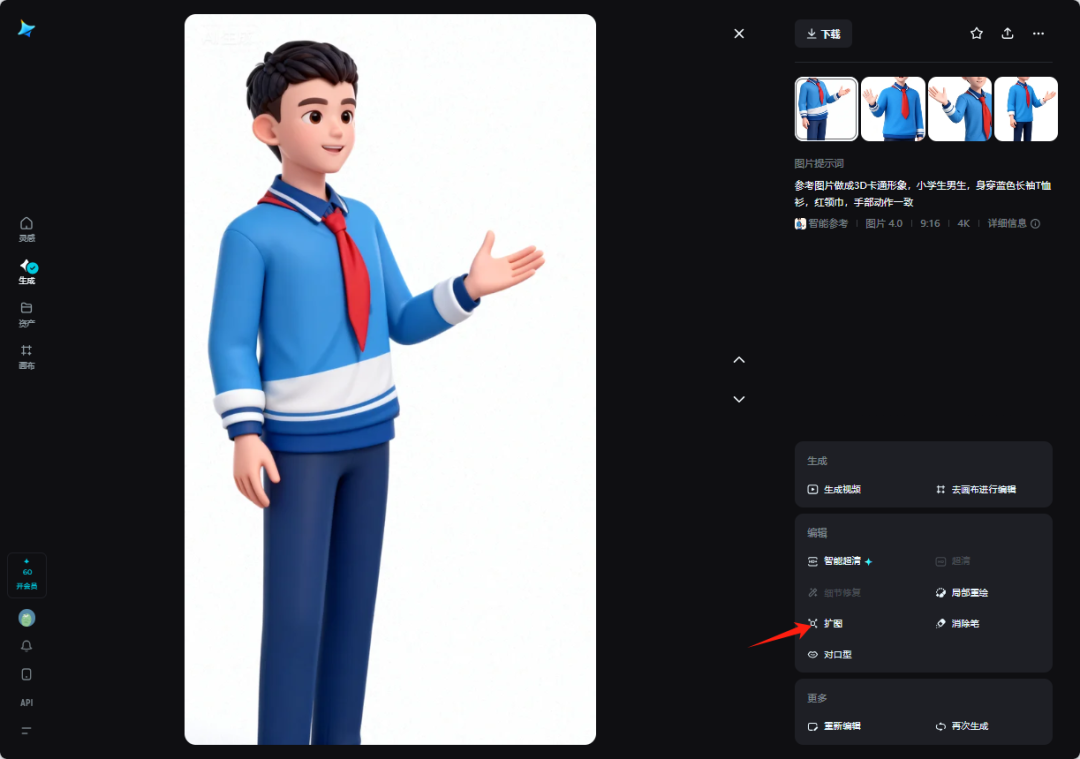The image size is (1080, 759).
Task: Star this generated image as a favorite
Action: click(976, 33)
